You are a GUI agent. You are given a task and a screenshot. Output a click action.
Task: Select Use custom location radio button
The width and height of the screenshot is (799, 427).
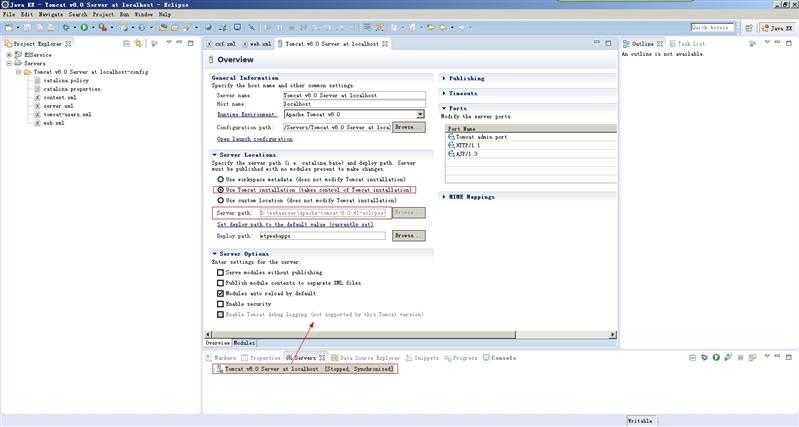tap(221, 200)
